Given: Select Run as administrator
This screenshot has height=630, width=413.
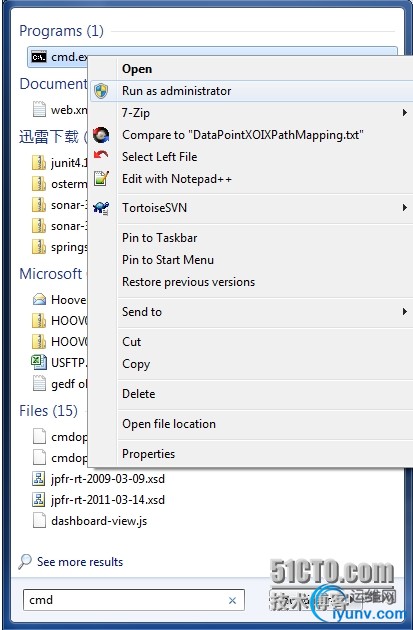Looking at the screenshot, I should pyautogui.click(x=250, y=91).
